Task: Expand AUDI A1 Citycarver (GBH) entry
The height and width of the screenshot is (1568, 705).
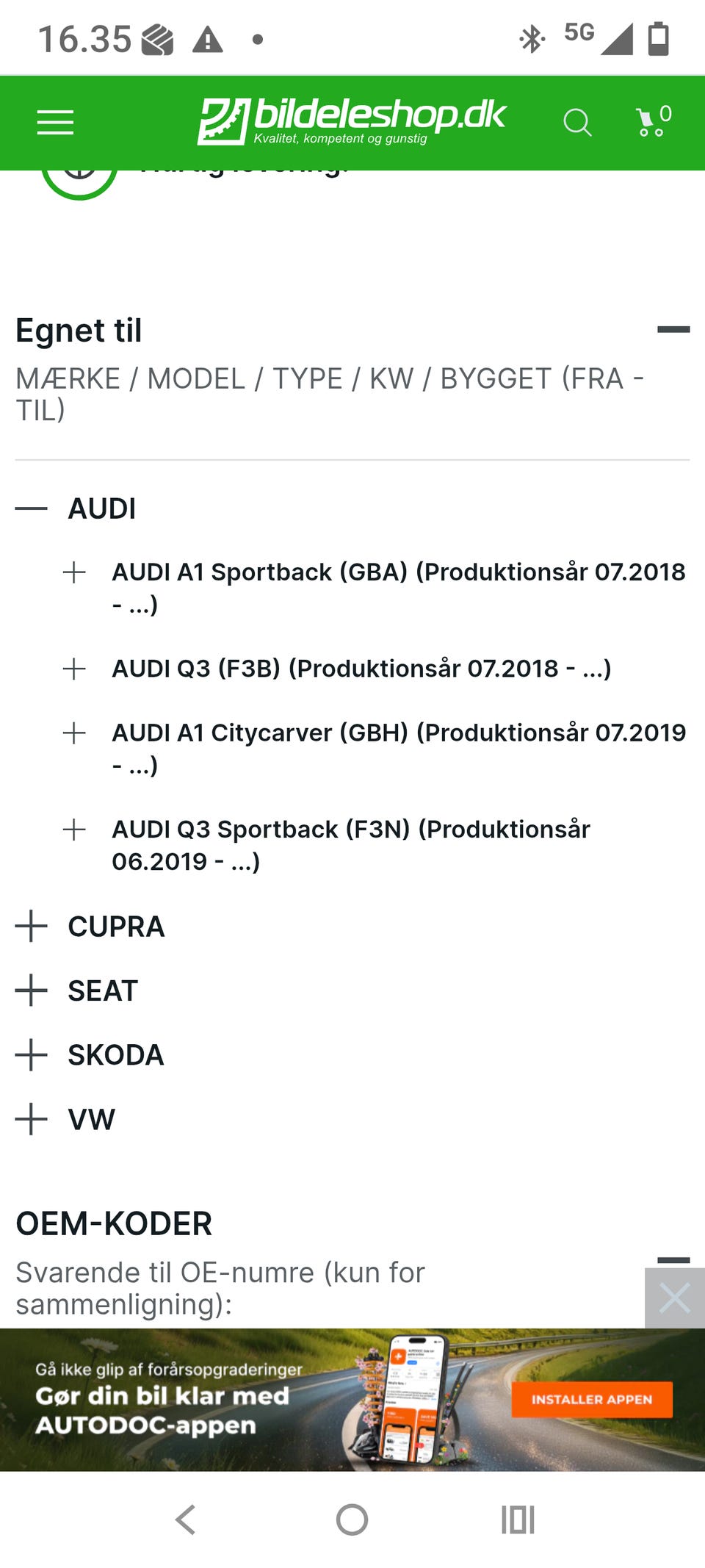Action: tap(74, 733)
